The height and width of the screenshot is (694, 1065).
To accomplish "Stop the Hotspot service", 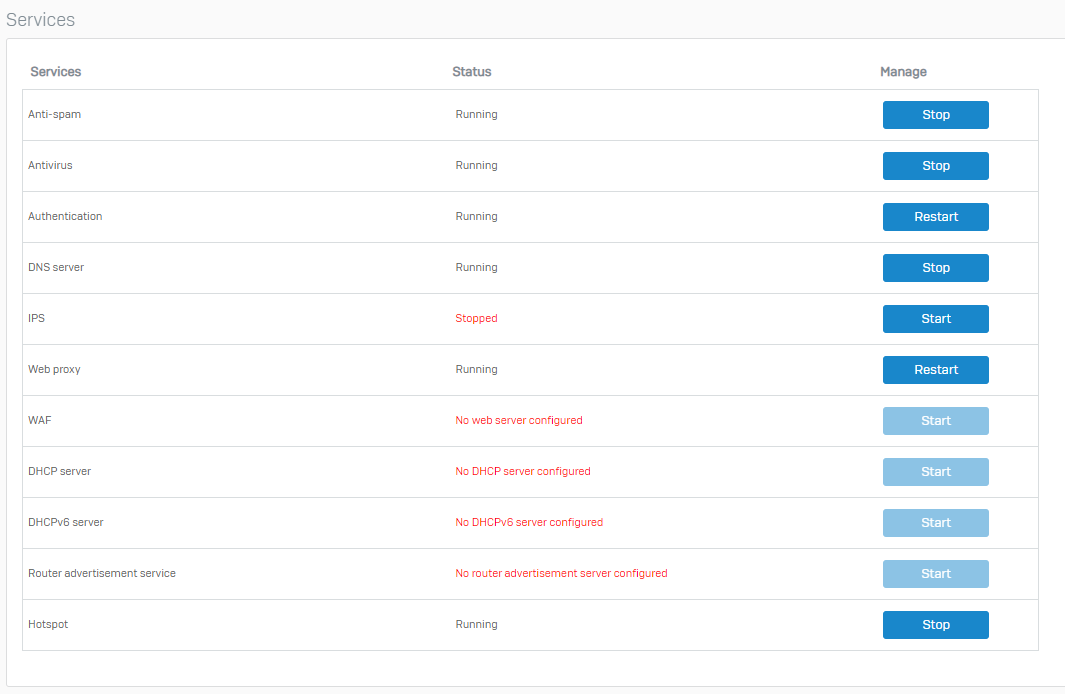I will click(935, 624).
